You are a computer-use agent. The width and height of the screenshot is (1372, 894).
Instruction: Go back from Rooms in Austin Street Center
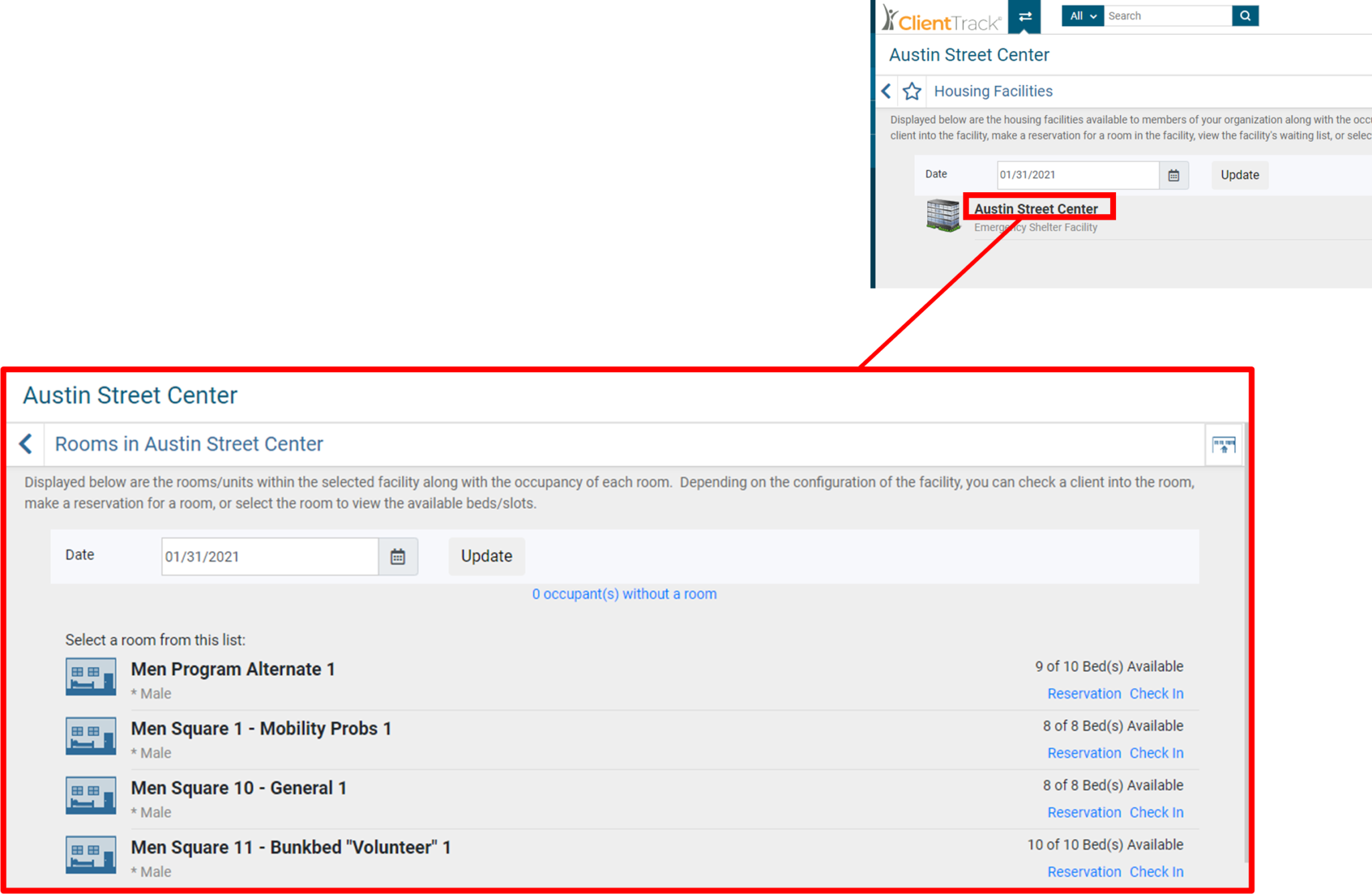click(x=26, y=444)
